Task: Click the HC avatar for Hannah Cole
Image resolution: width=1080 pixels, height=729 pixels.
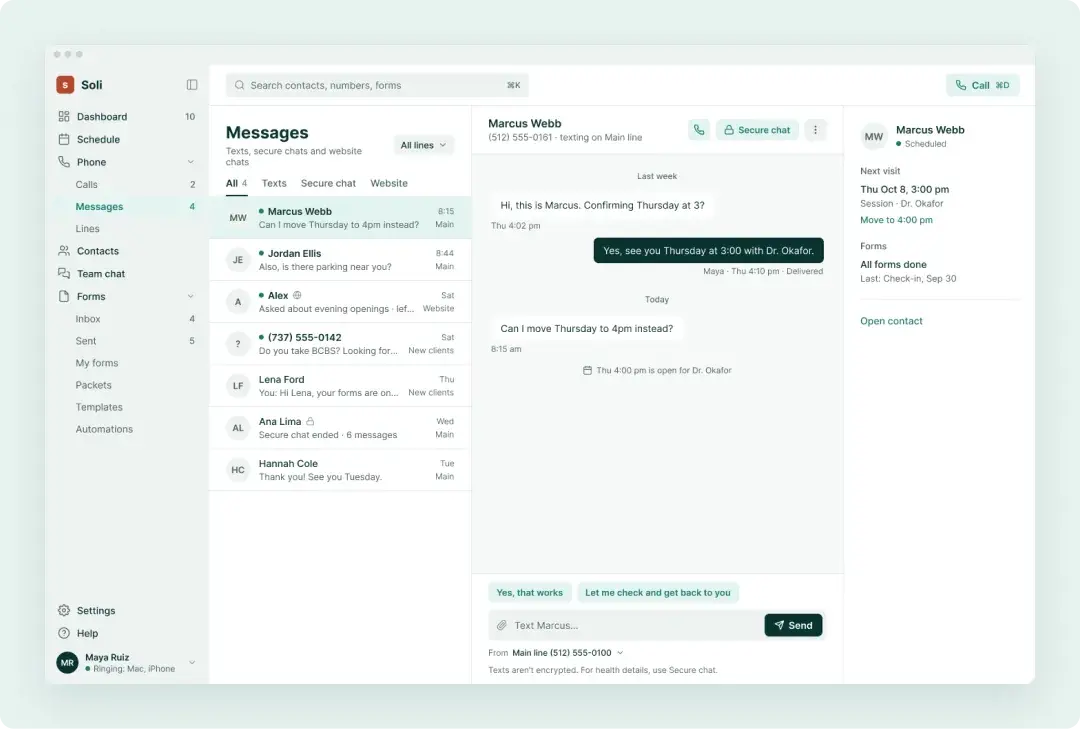Action: (238, 470)
